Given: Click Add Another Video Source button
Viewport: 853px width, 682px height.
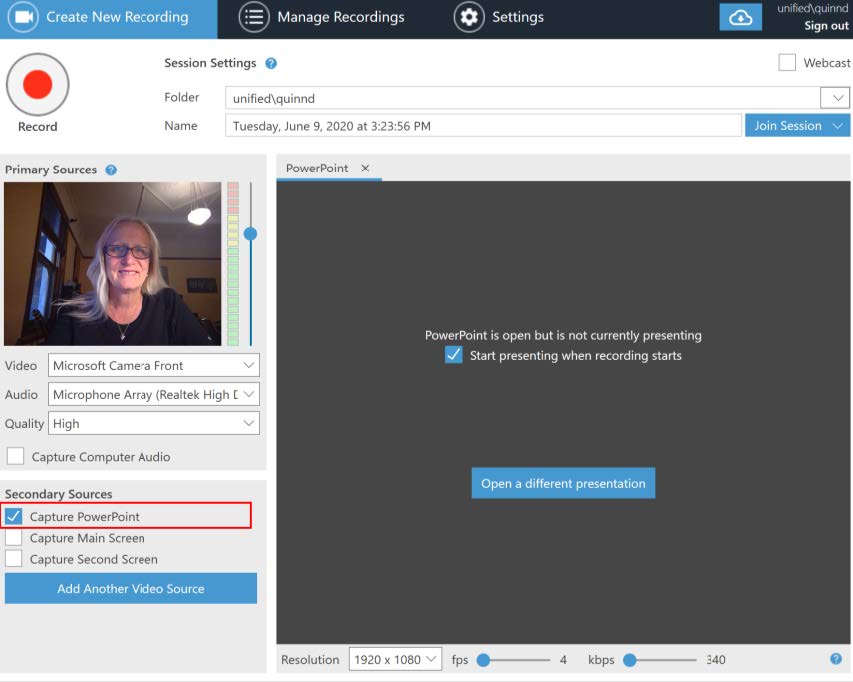Looking at the screenshot, I should (x=131, y=589).
